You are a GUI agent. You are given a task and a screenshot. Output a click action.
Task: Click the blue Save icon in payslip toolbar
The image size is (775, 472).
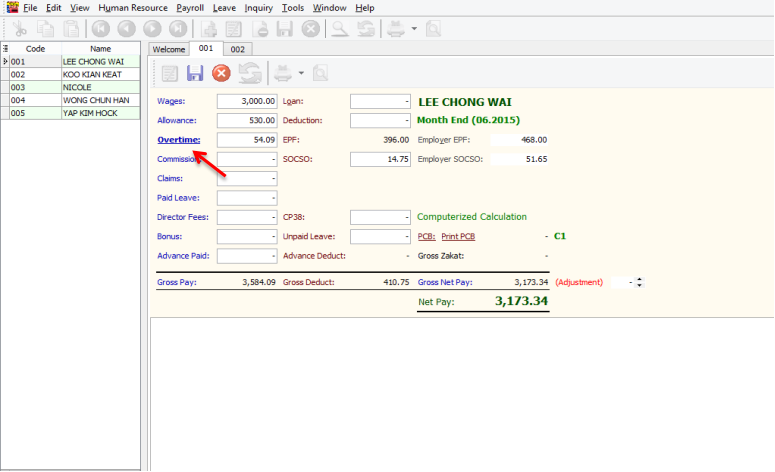195,73
